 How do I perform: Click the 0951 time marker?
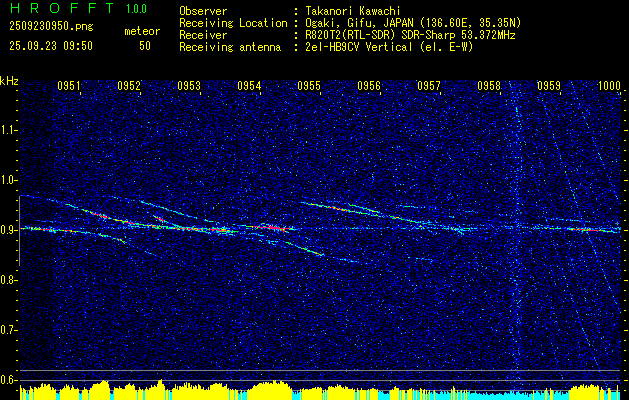coord(69,86)
